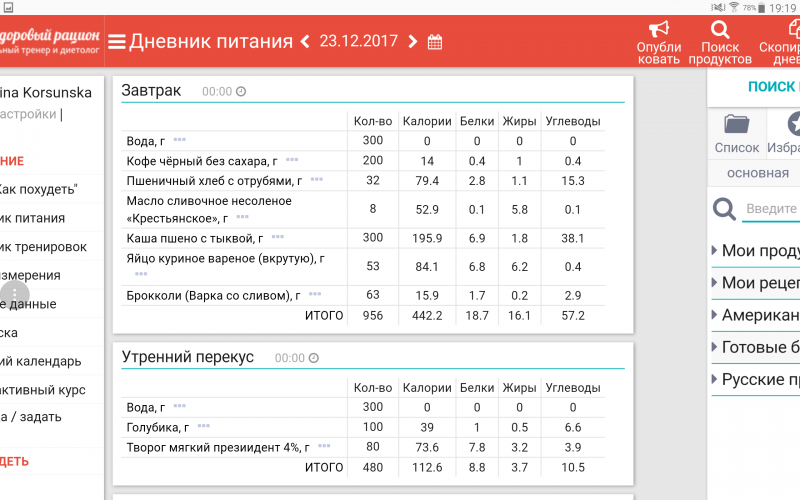Click the product search input field
This screenshot has width=800, height=500.
(770, 210)
